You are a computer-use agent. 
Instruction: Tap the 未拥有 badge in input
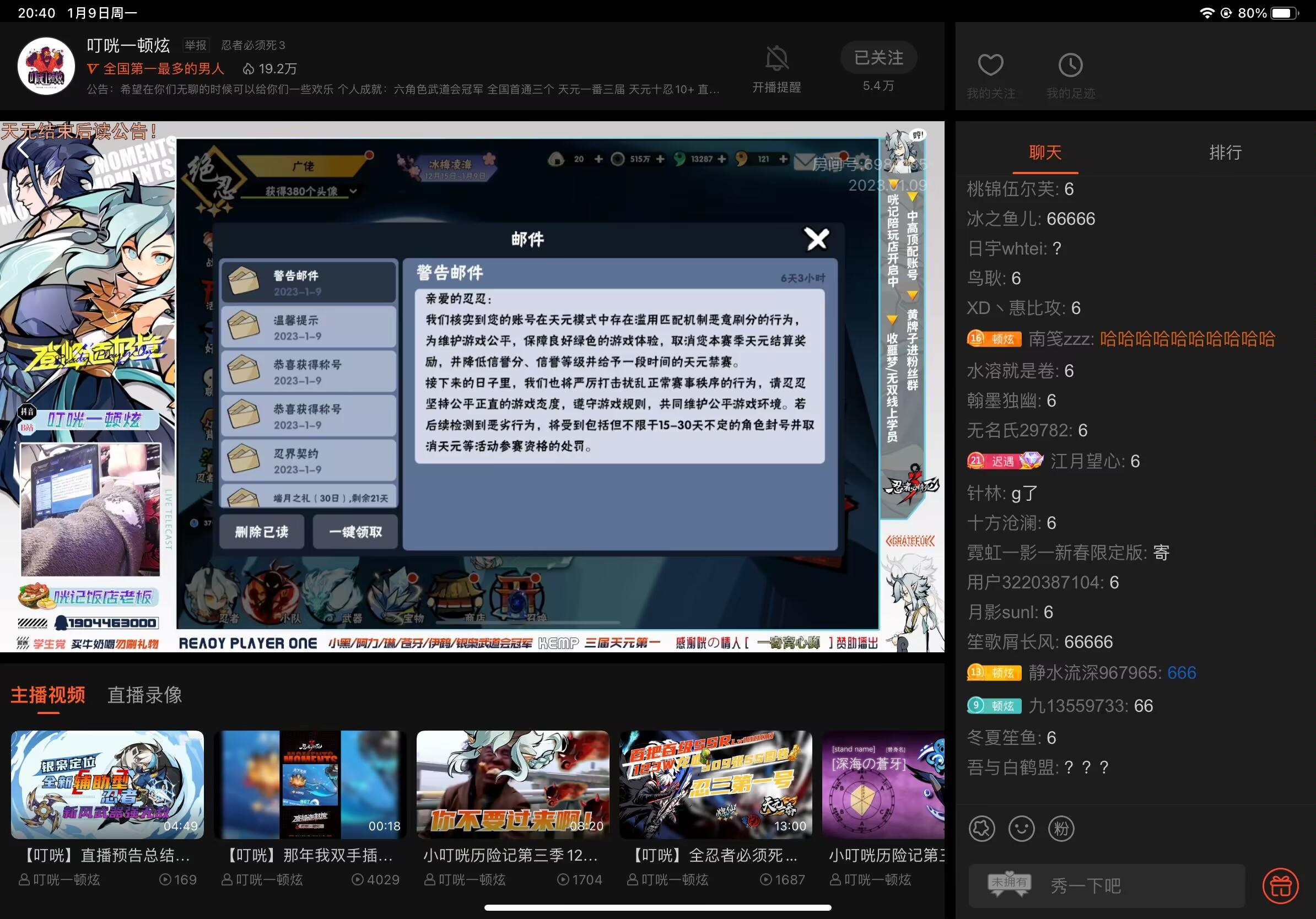[1009, 884]
